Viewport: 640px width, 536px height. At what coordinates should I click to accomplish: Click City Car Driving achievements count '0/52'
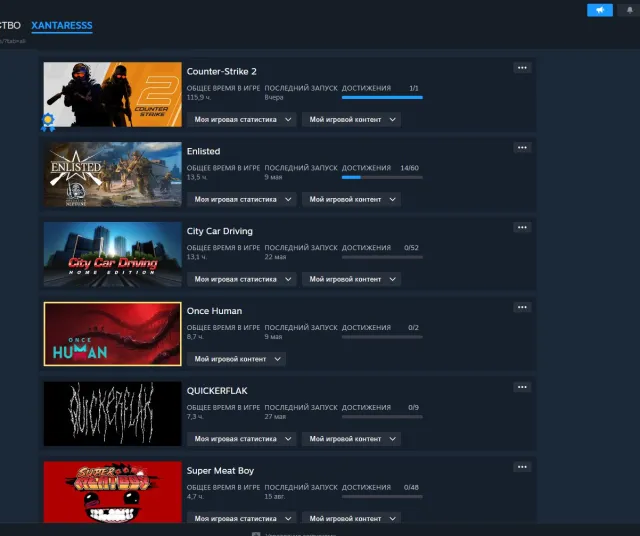click(411, 248)
